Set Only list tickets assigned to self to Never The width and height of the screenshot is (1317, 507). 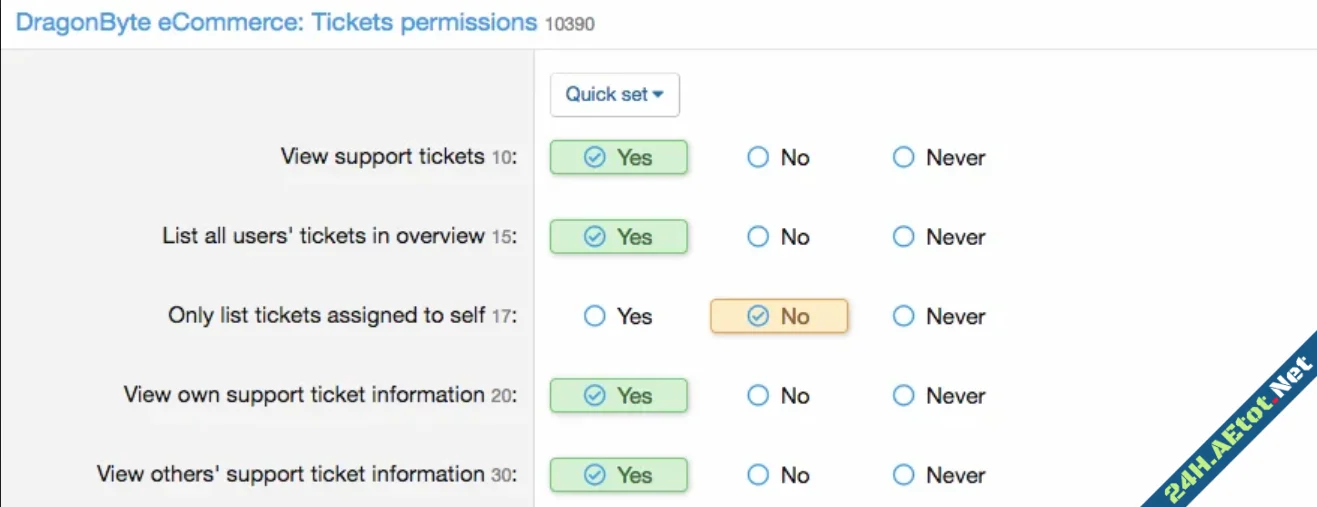click(x=938, y=316)
